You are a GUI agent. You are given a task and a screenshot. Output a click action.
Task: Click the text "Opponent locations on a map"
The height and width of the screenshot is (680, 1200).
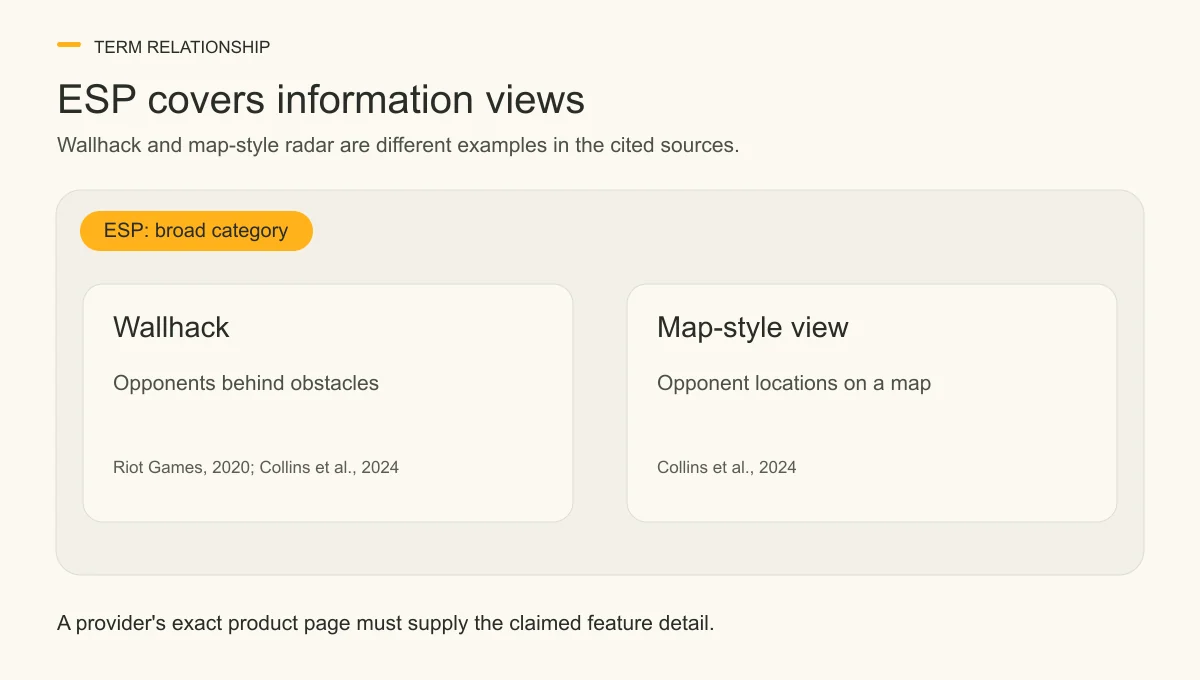click(x=794, y=383)
